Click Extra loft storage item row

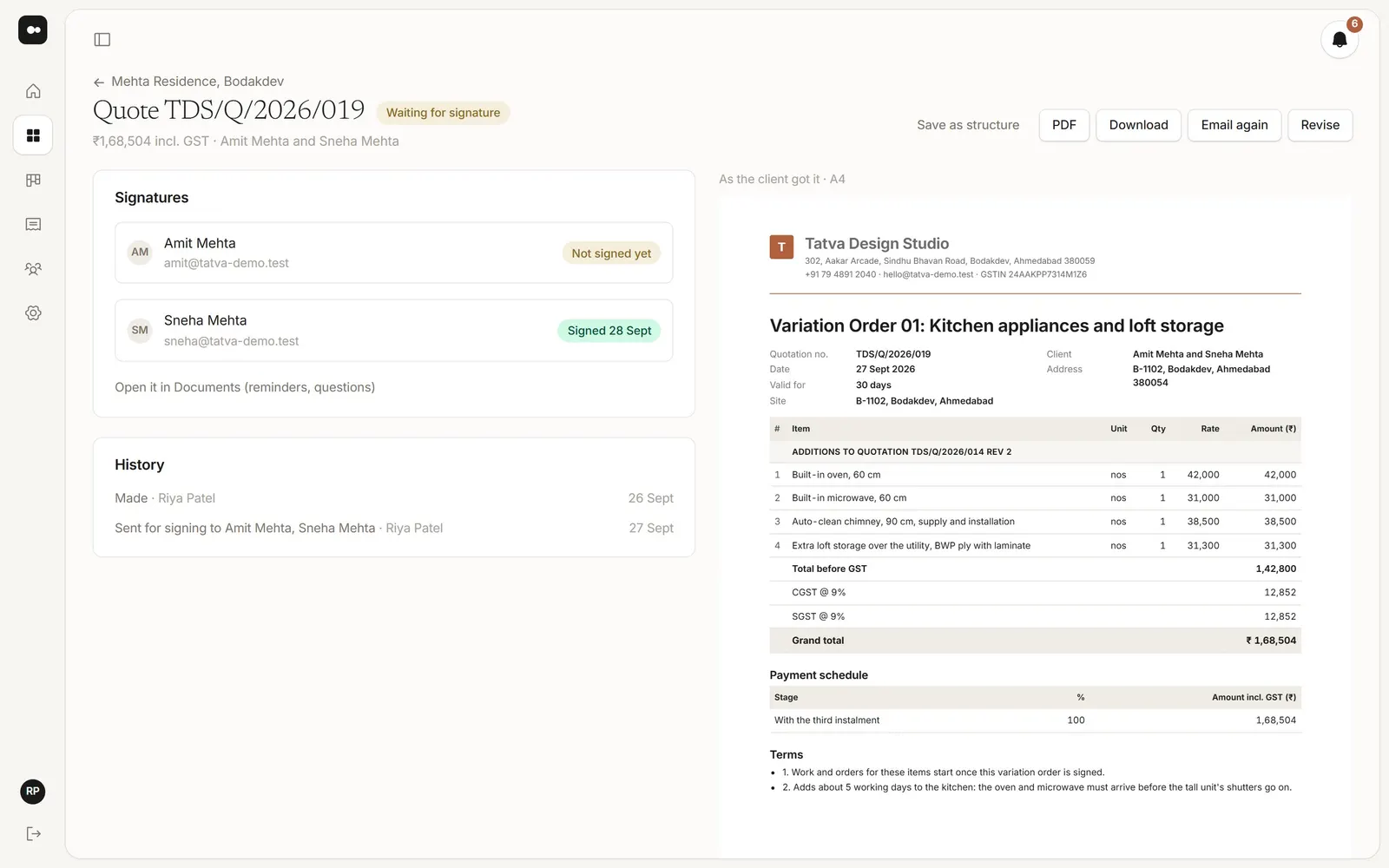[x=1035, y=546]
